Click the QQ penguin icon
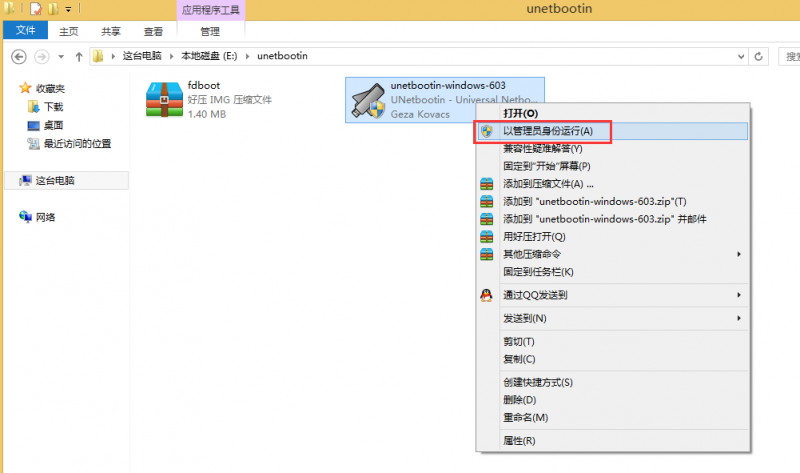800x473 pixels. [x=486, y=295]
